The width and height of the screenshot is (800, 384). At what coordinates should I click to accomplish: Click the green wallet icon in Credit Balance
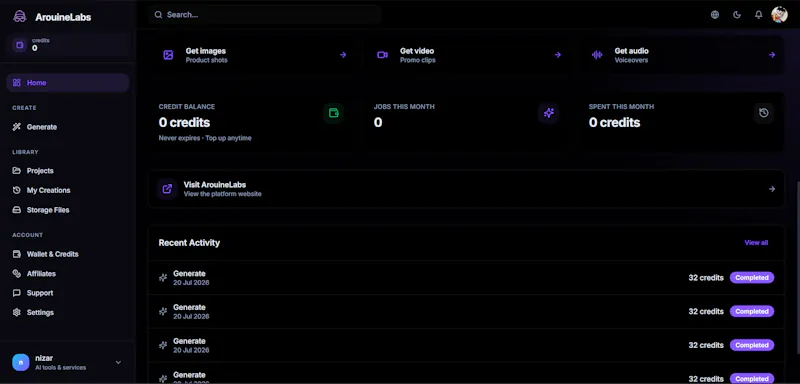[334, 113]
